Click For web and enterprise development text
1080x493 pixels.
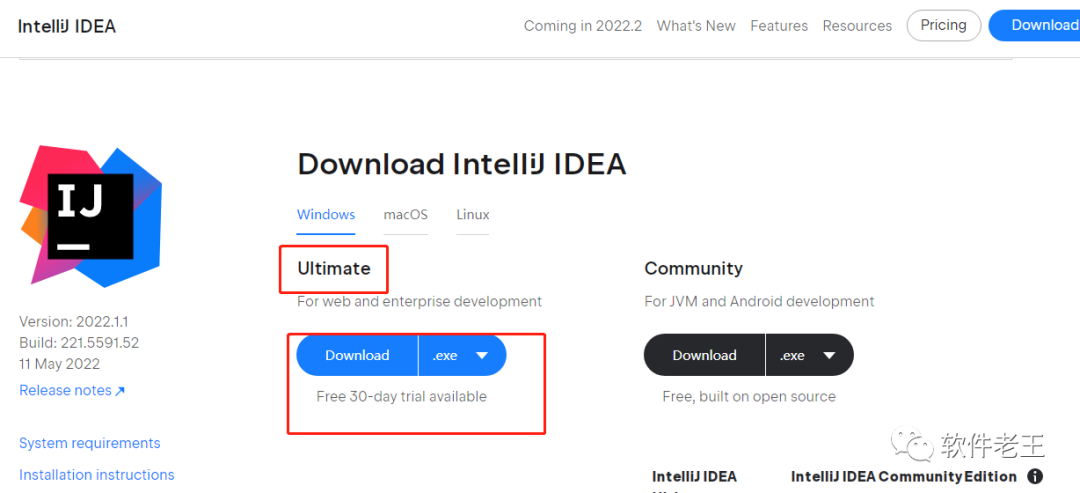point(419,302)
